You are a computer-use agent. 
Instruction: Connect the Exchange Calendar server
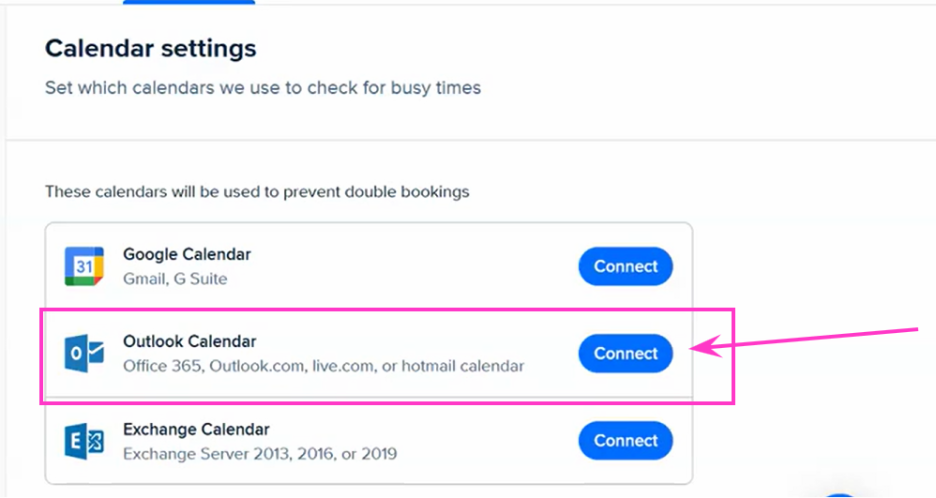point(626,441)
